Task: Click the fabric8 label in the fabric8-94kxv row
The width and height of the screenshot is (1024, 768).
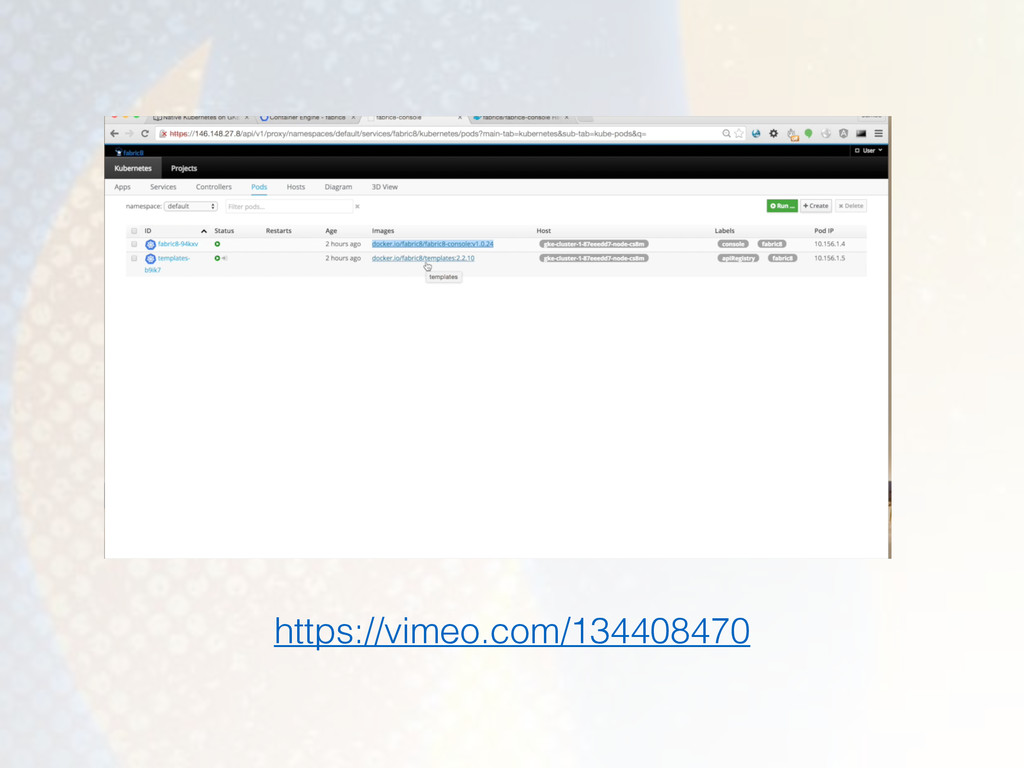Action: click(772, 244)
